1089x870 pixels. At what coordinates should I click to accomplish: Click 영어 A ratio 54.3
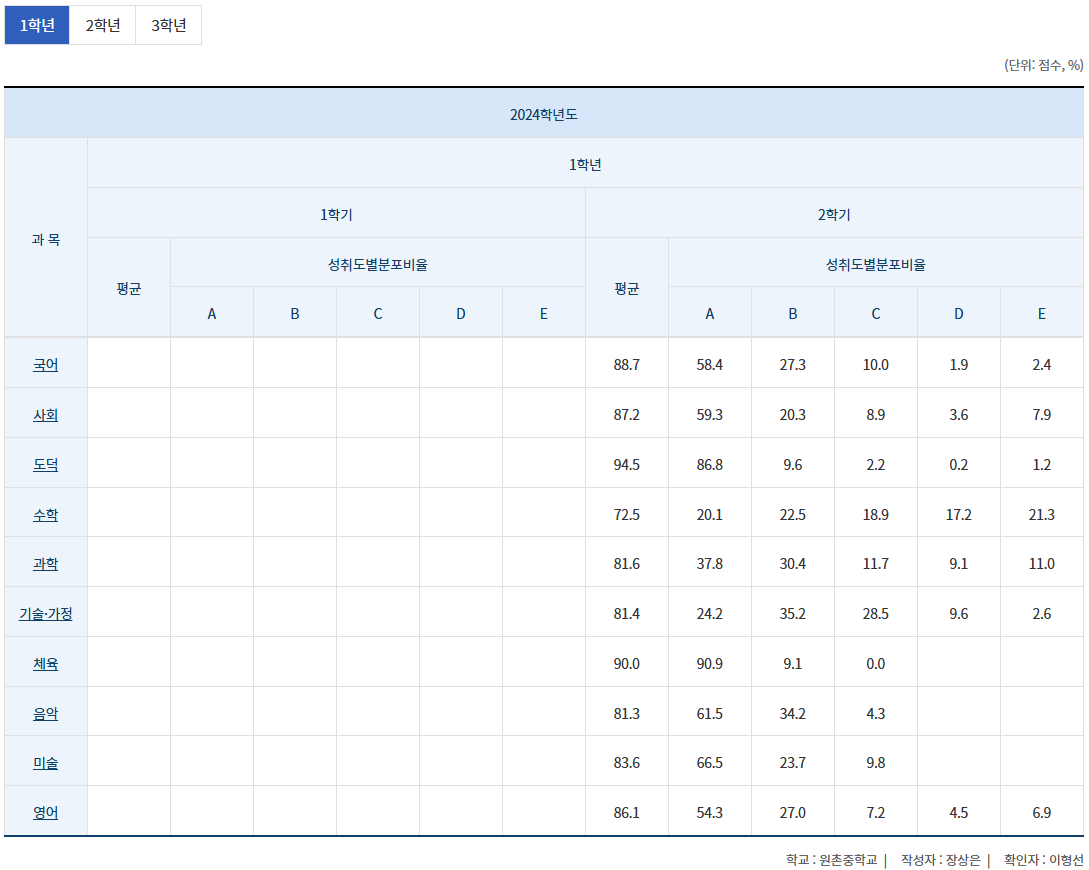point(710,812)
